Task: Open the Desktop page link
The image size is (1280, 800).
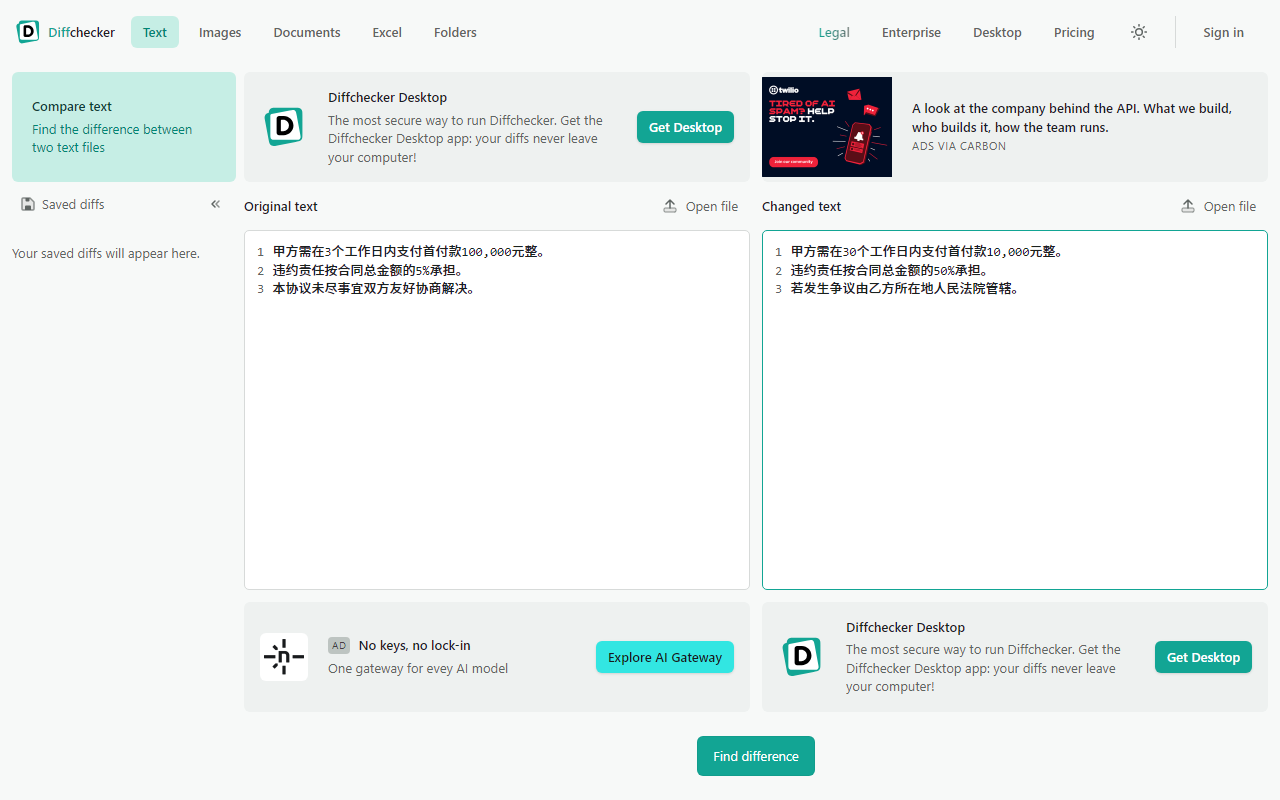Action: (997, 32)
